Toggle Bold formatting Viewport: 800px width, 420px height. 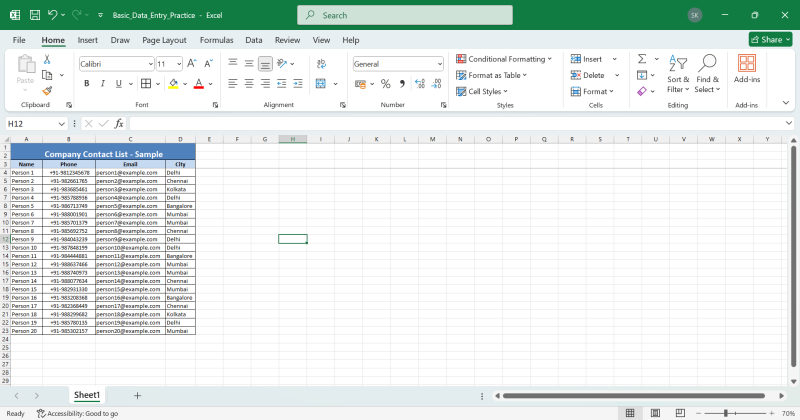[87, 84]
